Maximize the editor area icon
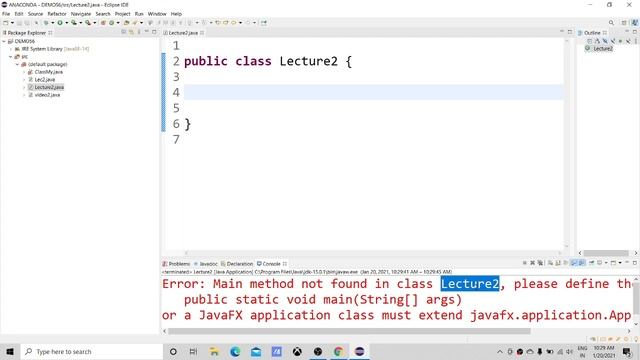 point(570,32)
